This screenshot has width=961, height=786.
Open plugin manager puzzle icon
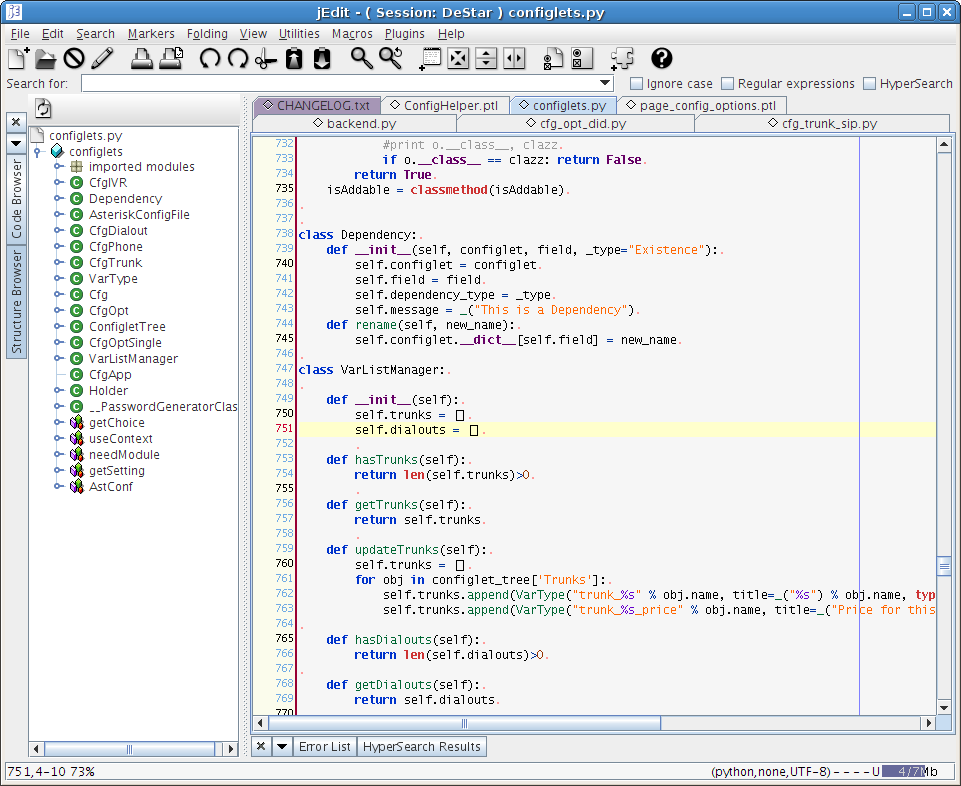(x=622, y=59)
